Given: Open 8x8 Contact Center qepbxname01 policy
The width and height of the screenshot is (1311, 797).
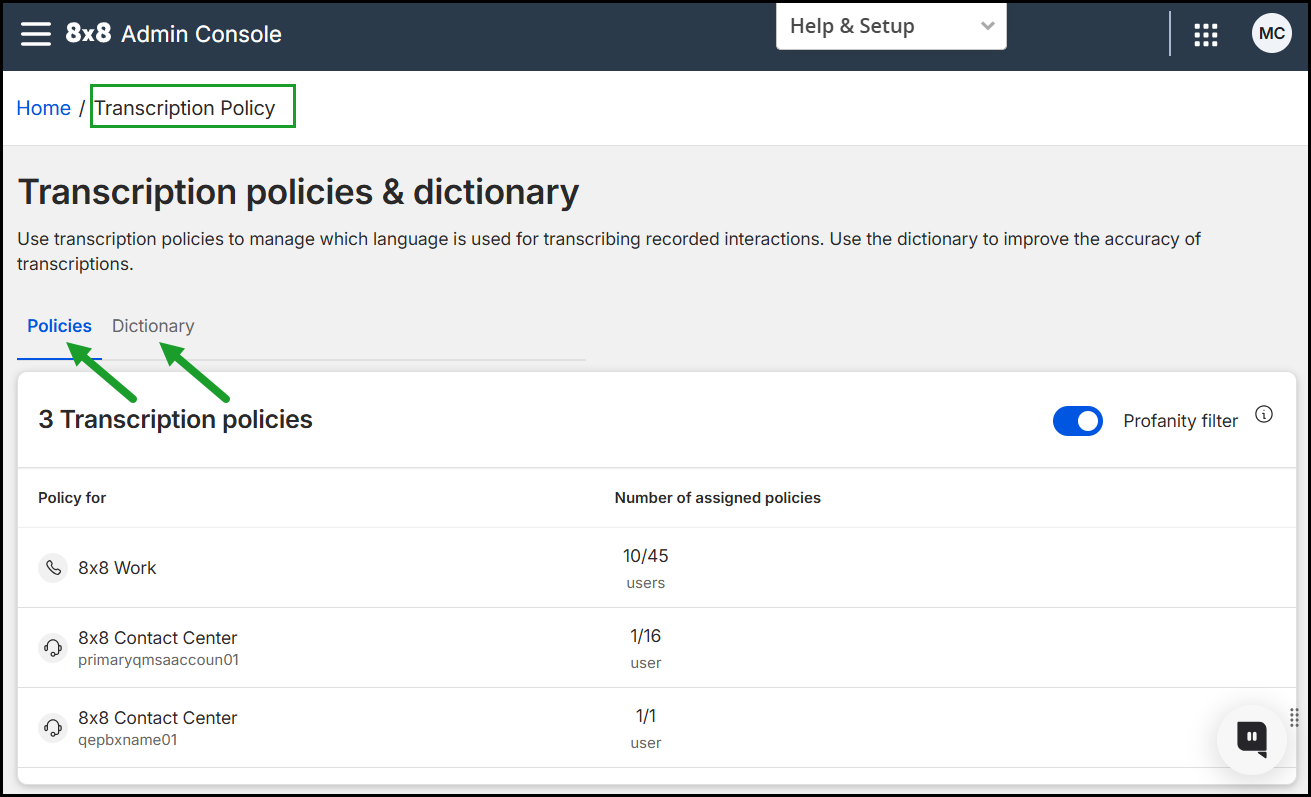Looking at the screenshot, I should (657, 728).
